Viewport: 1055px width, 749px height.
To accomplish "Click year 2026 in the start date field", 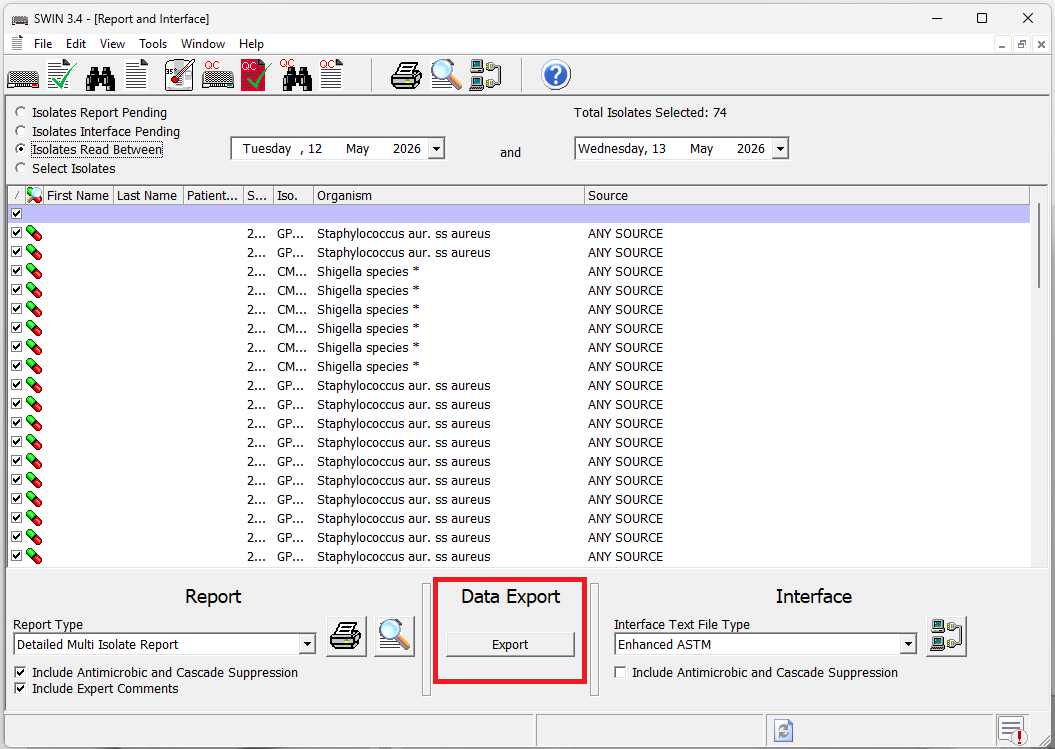I will click(x=407, y=149).
